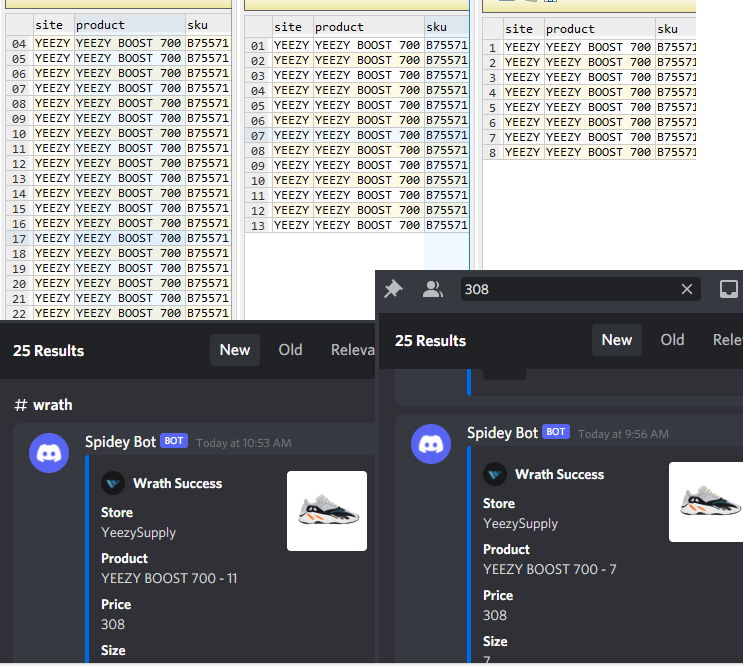Click YeezySupply store value in the 10:53 AM embed

point(138,533)
